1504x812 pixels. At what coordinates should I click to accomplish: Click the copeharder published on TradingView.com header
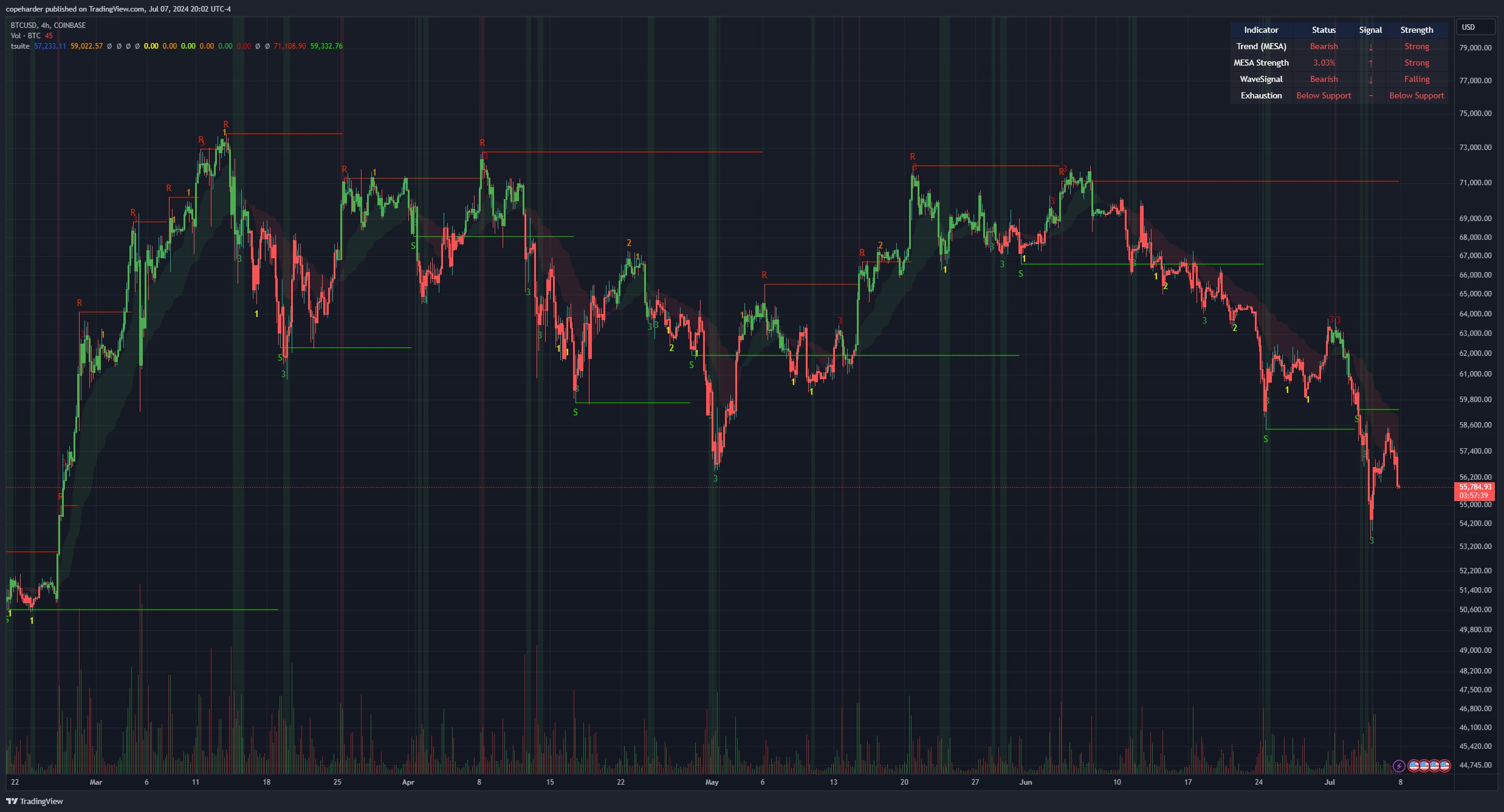point(118,9)
